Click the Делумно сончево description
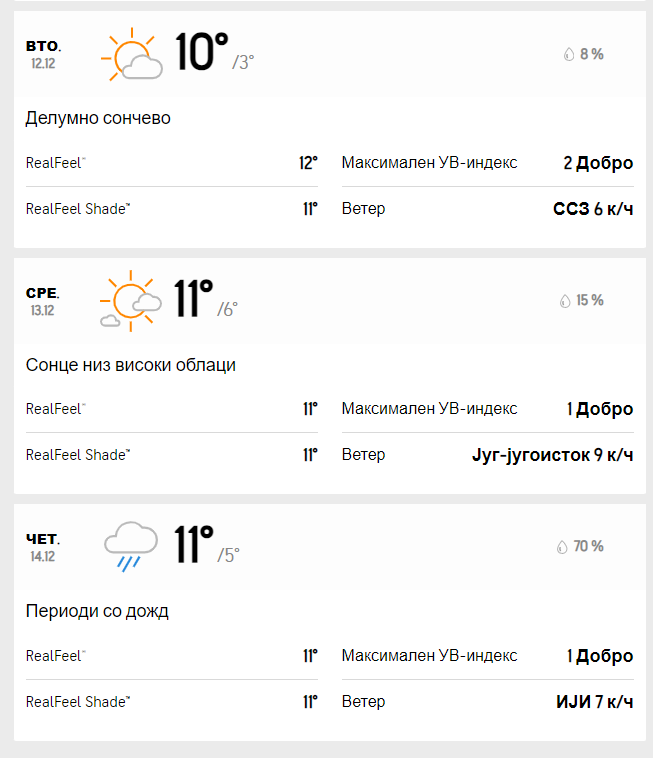The width and height of the screenshot is (653, 758). pyautogui.click(x=98, y=119)
